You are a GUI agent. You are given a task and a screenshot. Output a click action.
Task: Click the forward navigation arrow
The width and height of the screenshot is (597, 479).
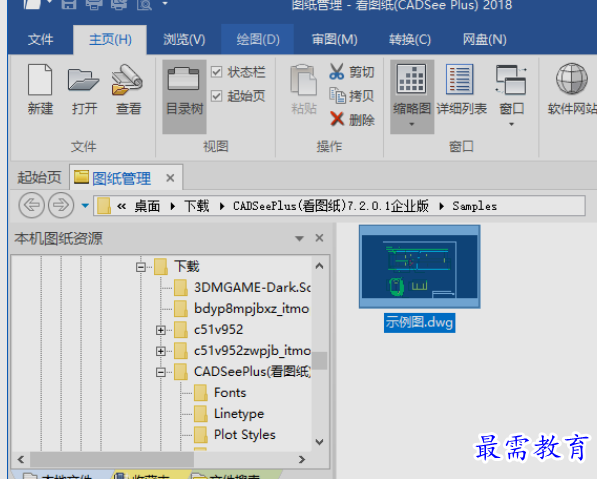click(x=61, y=205)
